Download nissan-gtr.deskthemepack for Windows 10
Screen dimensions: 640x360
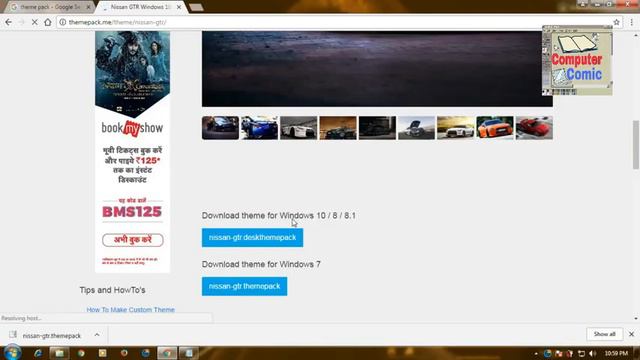click(x=252, y=238)
